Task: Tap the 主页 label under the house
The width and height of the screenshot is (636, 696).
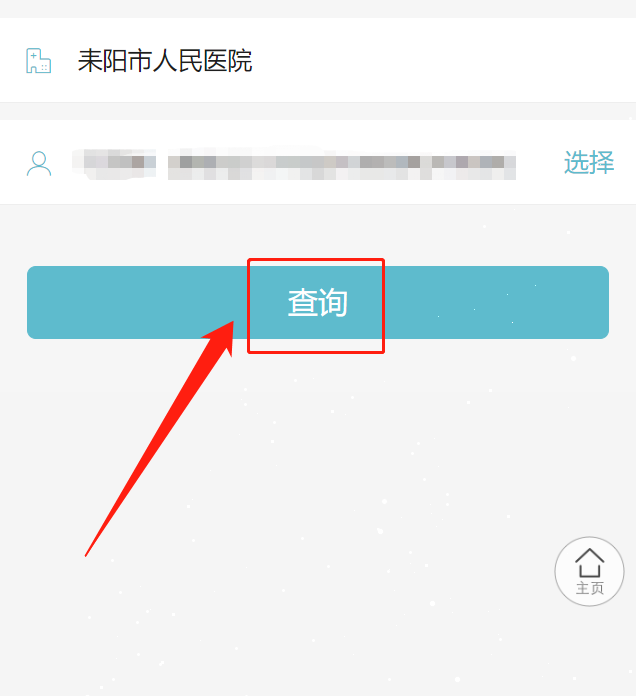Action: (x=589, y=589)
